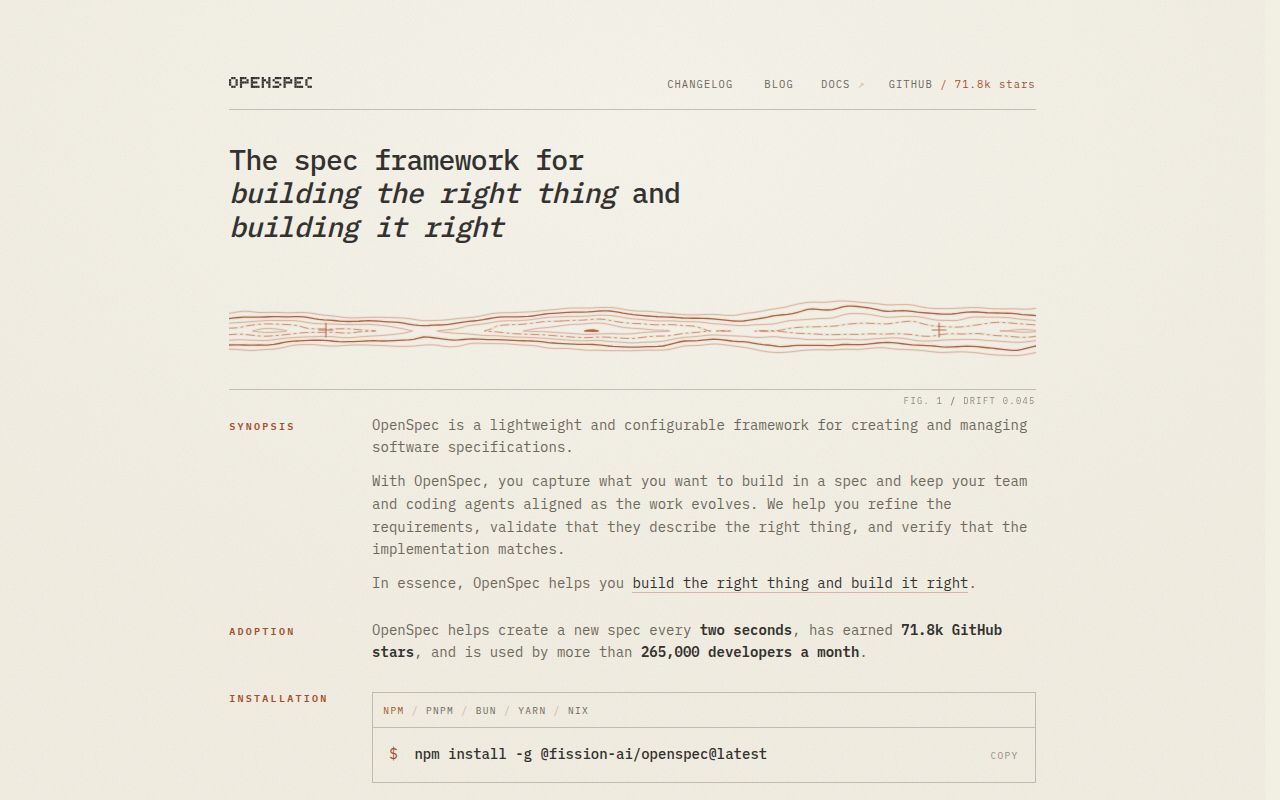The width and height of the screenshot is (1280, 800).
Task: Click the SYNOPSIS section label
Action: click(262, 427)
